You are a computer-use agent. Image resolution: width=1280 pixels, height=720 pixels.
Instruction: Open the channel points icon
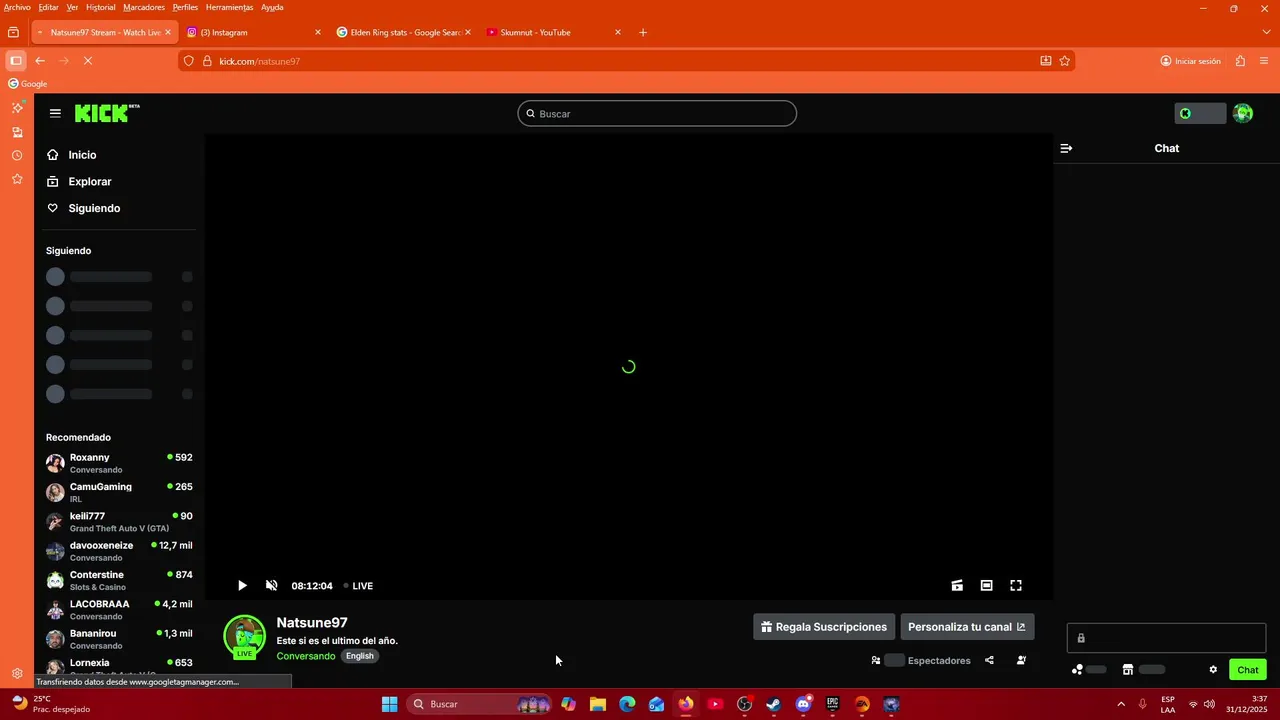(1077, 670)
